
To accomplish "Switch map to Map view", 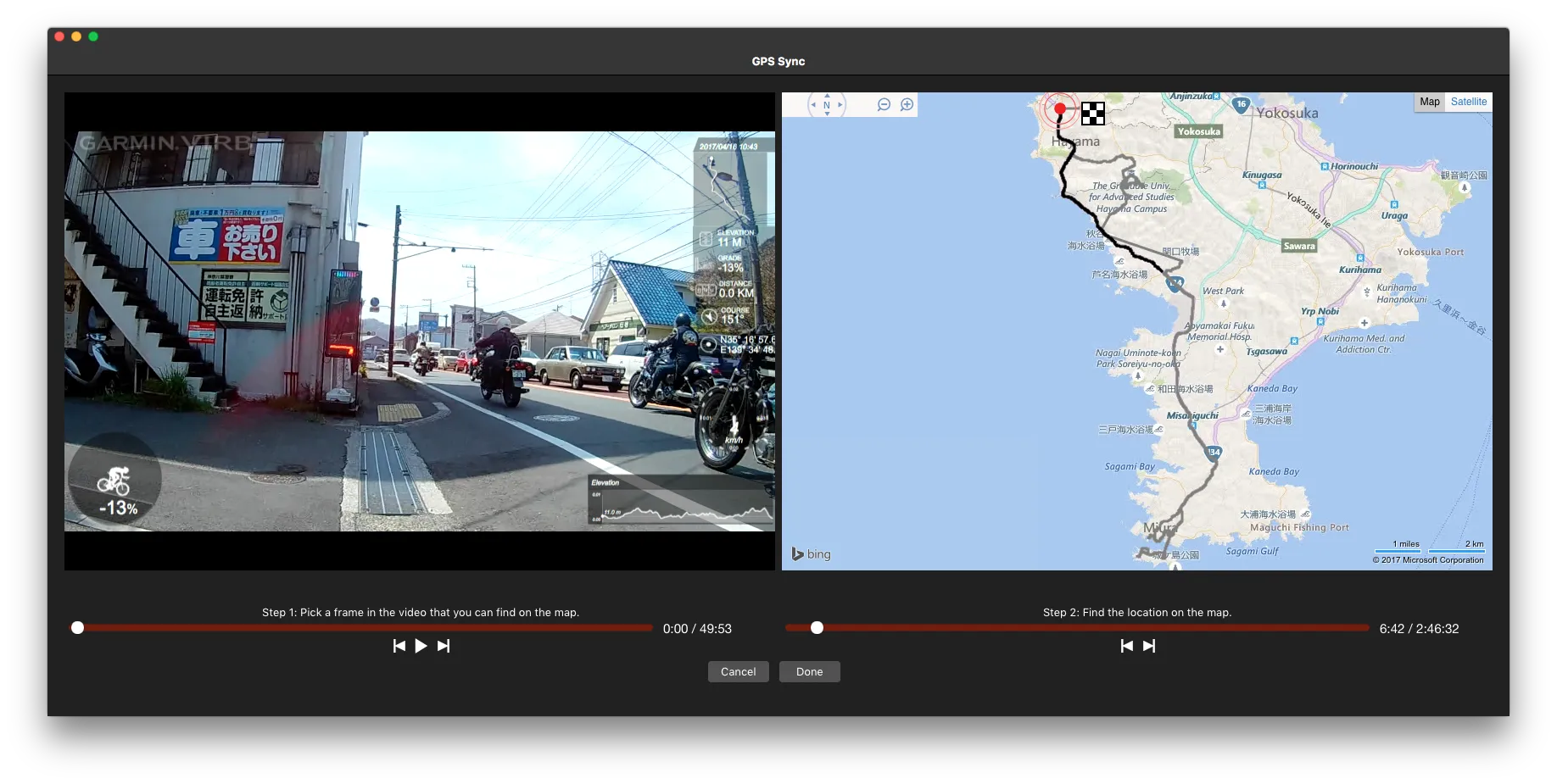I will (1429, 102).
